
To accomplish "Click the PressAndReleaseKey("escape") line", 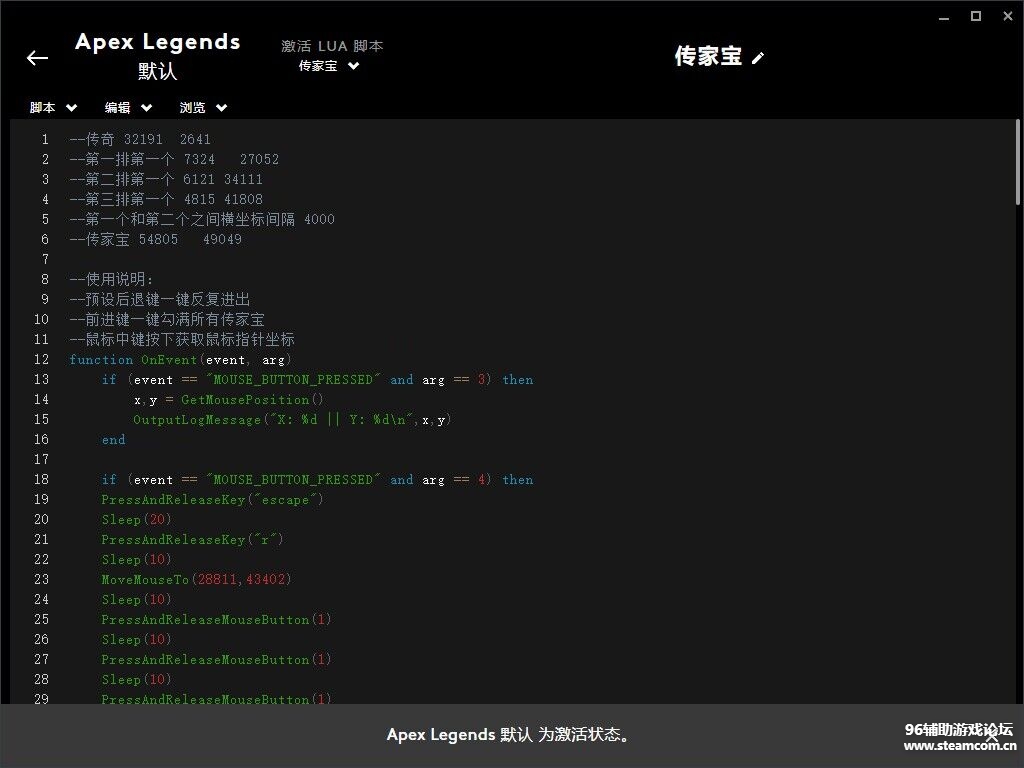I will pyautogui.click(x=212, y=500).
